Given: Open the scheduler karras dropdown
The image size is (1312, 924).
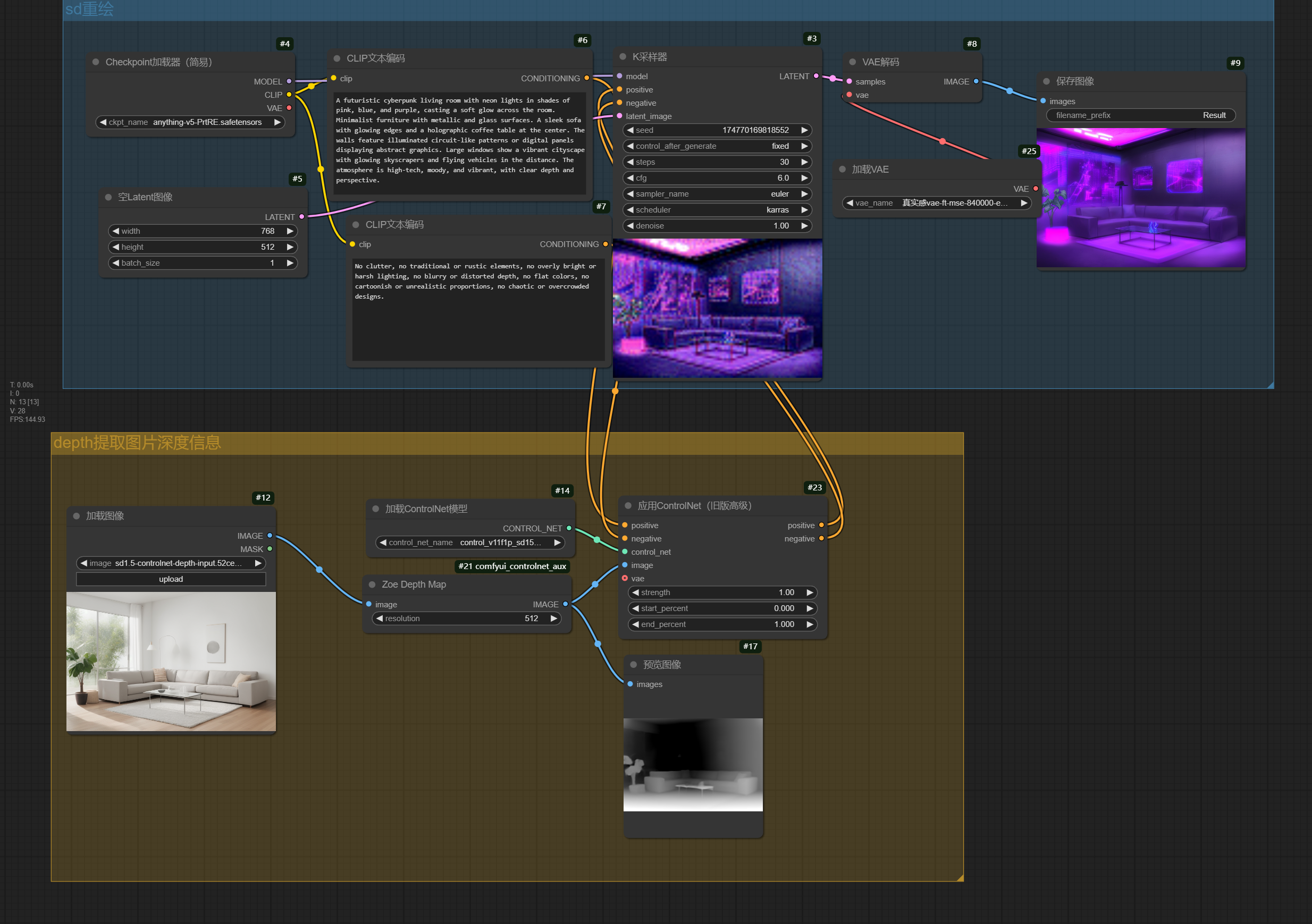Looking at the screenshot, I should [717, 209].
